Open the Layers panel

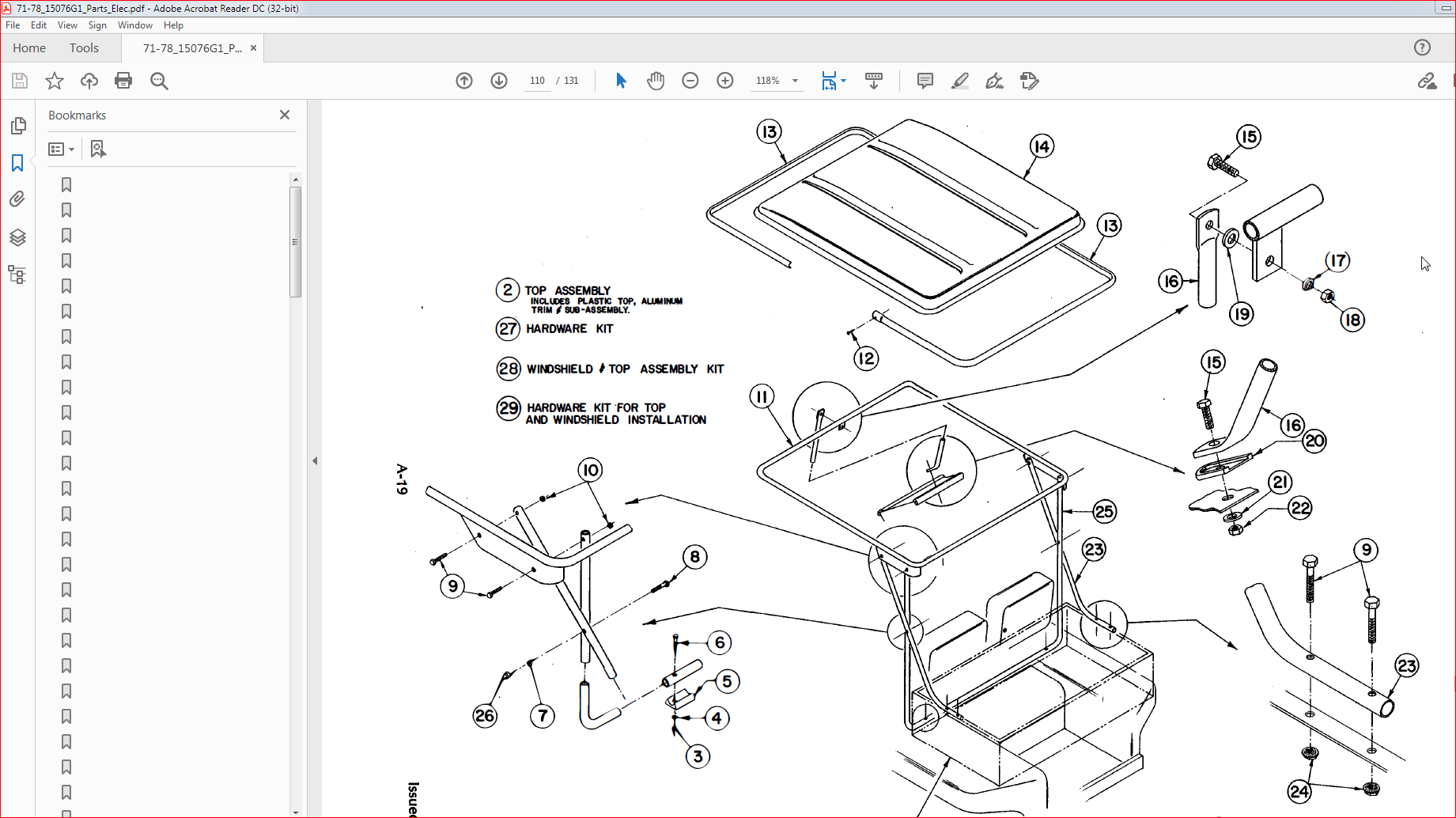click(17, 237)
